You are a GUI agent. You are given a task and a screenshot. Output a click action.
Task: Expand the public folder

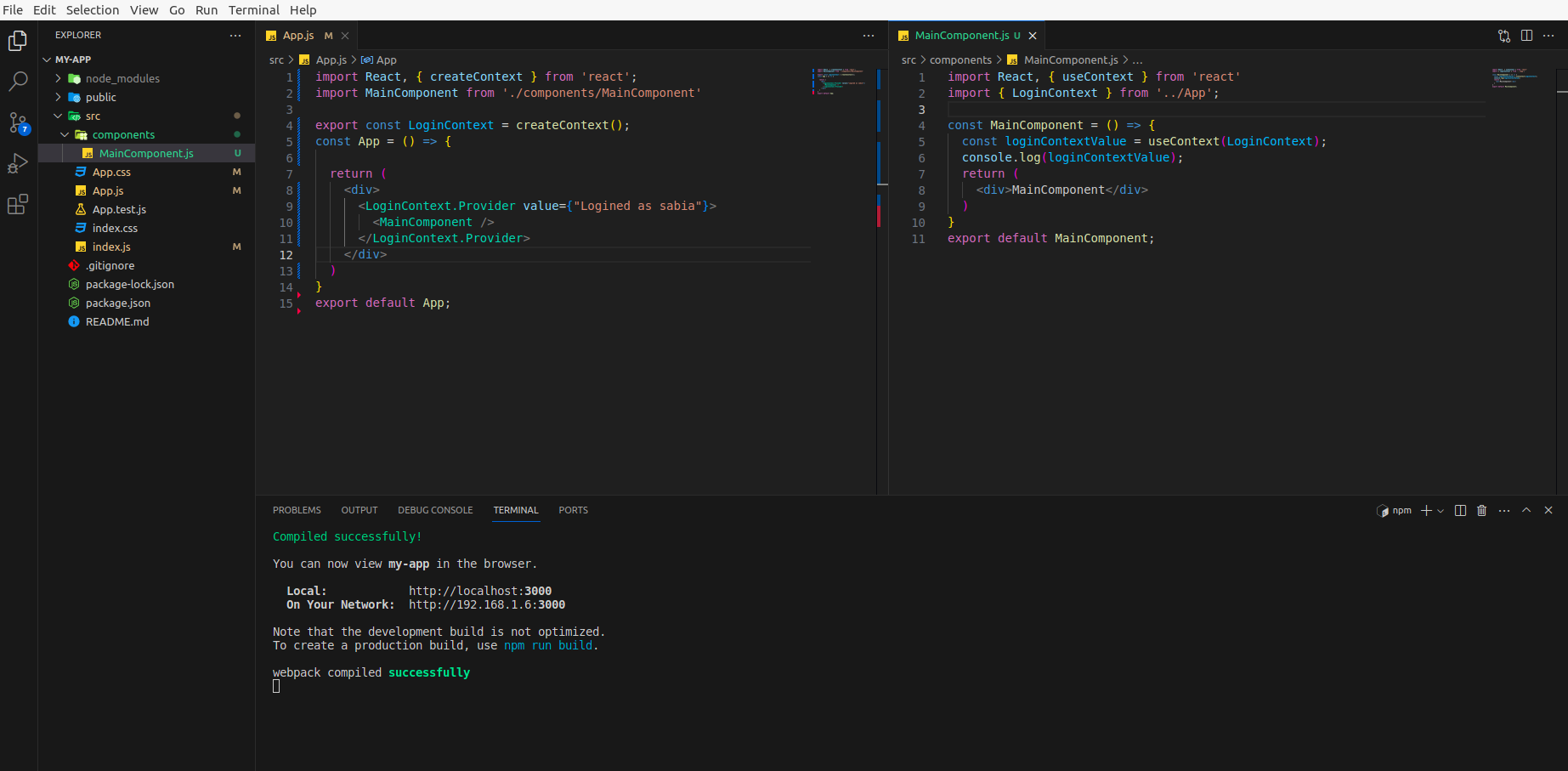100,97
